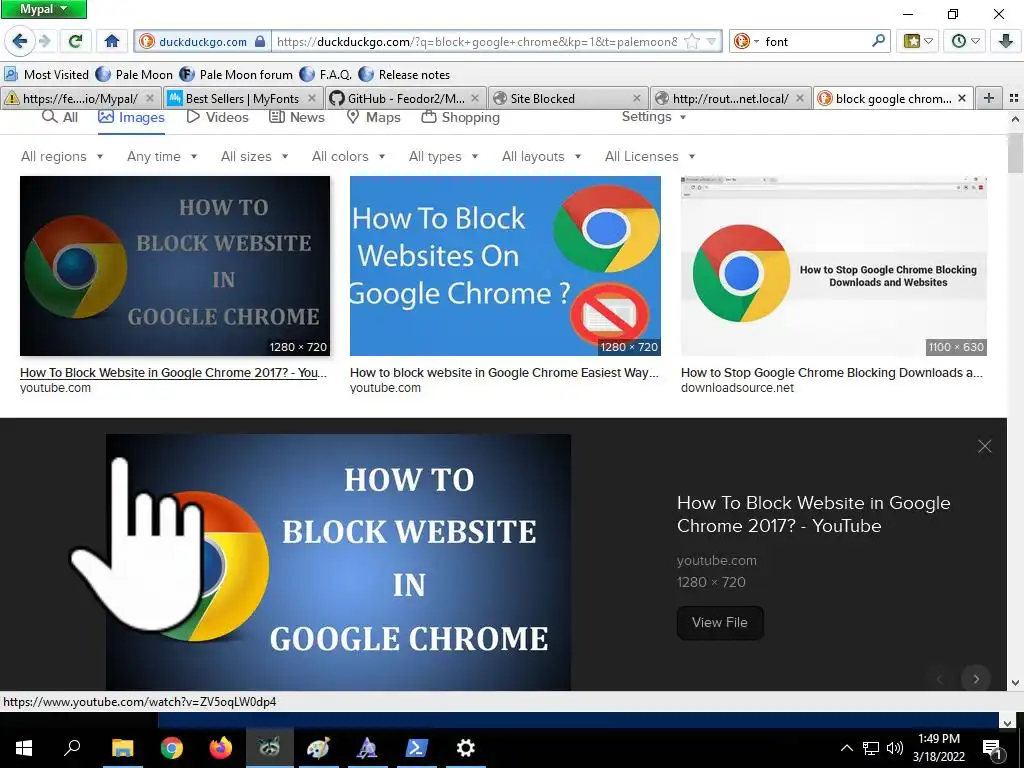The width and height of the screenshot is (1024, 768).
Task: Show next image with the right arrow
Action: coord(976,679)
